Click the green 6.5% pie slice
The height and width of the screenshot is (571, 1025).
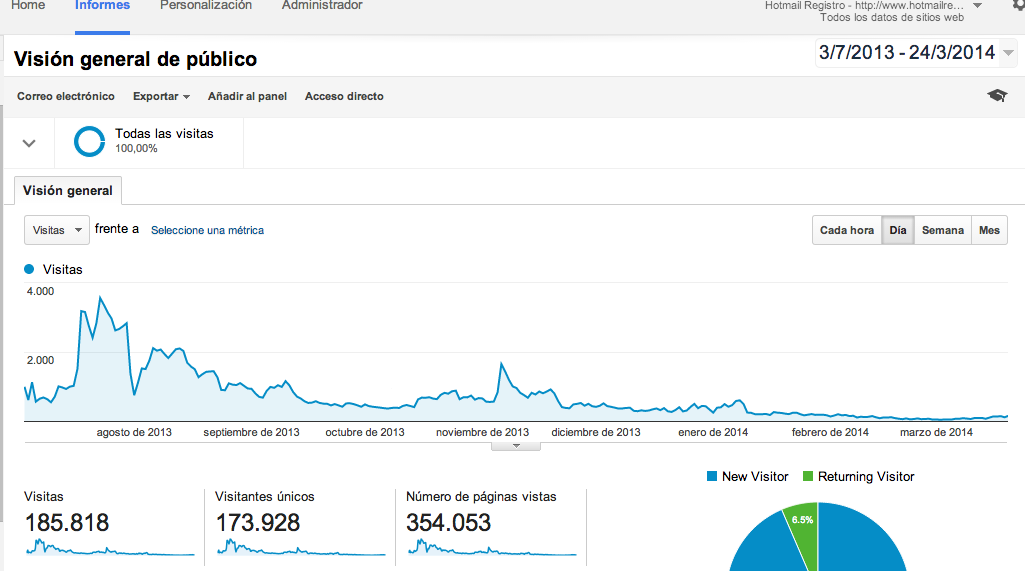click(x=804, y=533)
